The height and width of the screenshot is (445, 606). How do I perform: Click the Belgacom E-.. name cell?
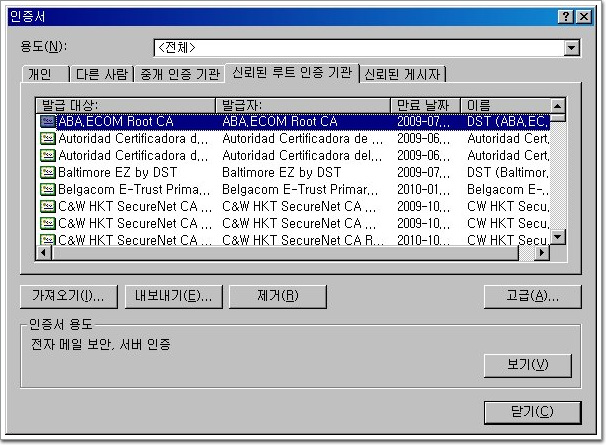507,189
